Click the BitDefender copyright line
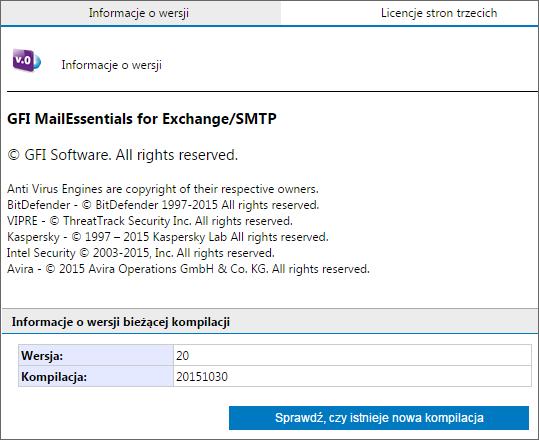 163,205
